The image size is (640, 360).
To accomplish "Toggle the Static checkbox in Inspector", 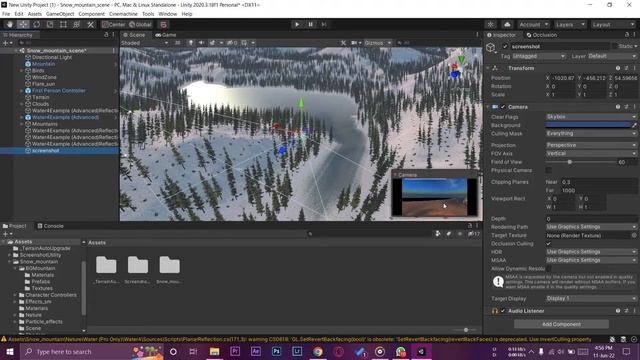I will coord(615,47).
